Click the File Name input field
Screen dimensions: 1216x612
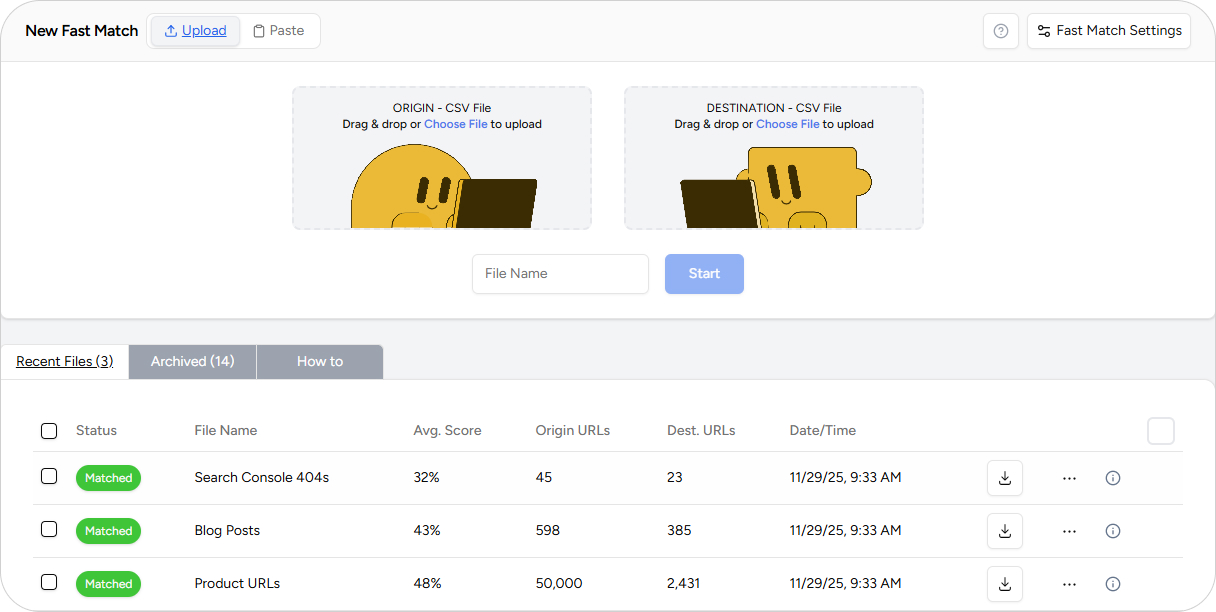[560, 274]
